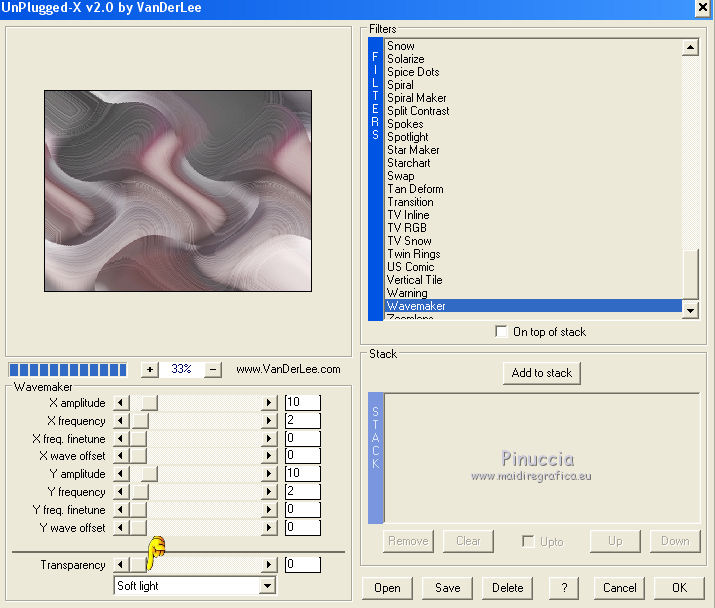Click the Delete button

point(508,588)
